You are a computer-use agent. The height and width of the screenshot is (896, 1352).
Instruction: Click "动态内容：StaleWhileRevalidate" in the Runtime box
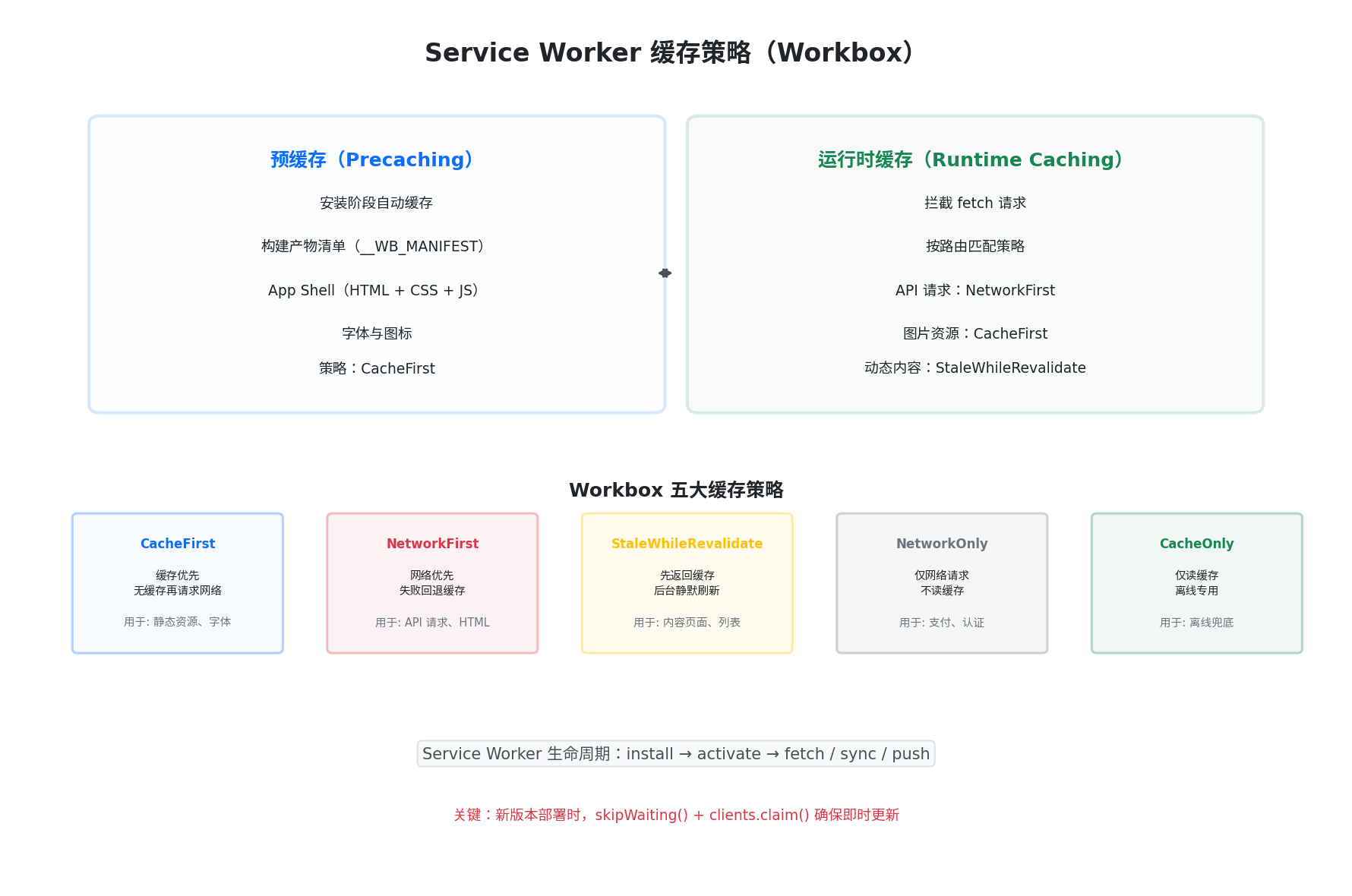975,368
